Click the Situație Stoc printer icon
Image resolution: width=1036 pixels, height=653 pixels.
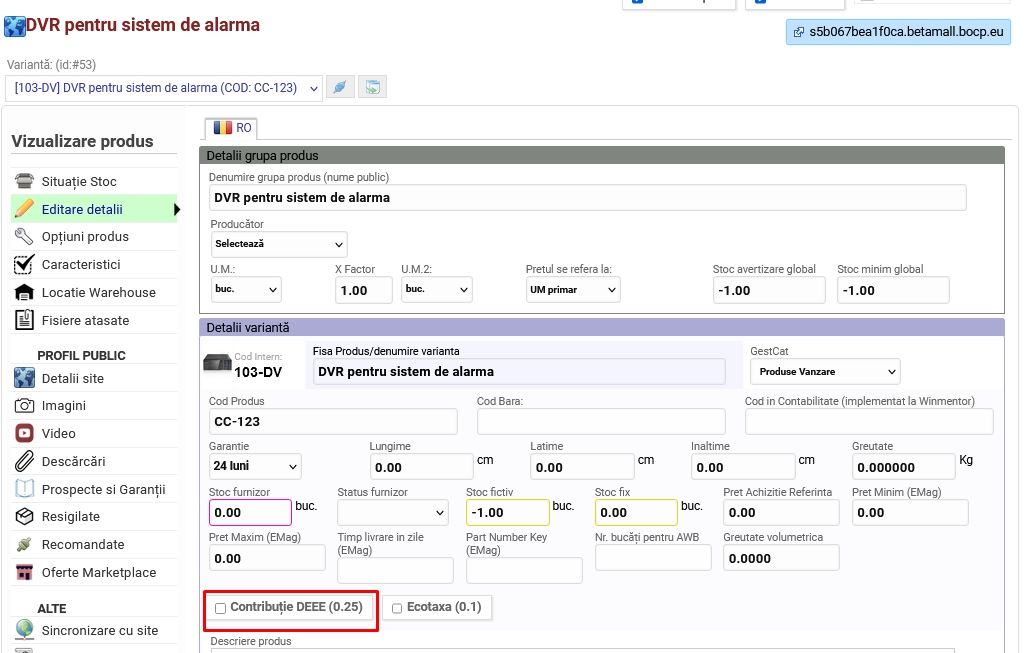click(24, 181)
